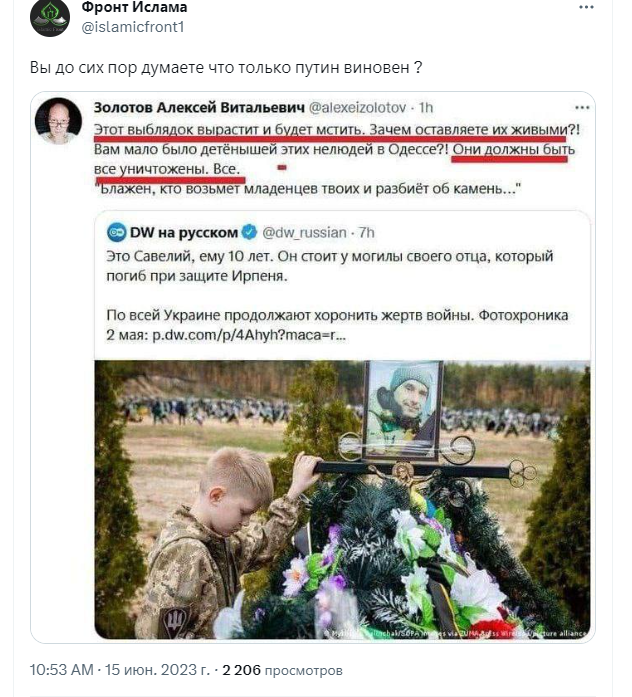
Task: Click the 10:53 AM timestamp
Action: [62, 669]
